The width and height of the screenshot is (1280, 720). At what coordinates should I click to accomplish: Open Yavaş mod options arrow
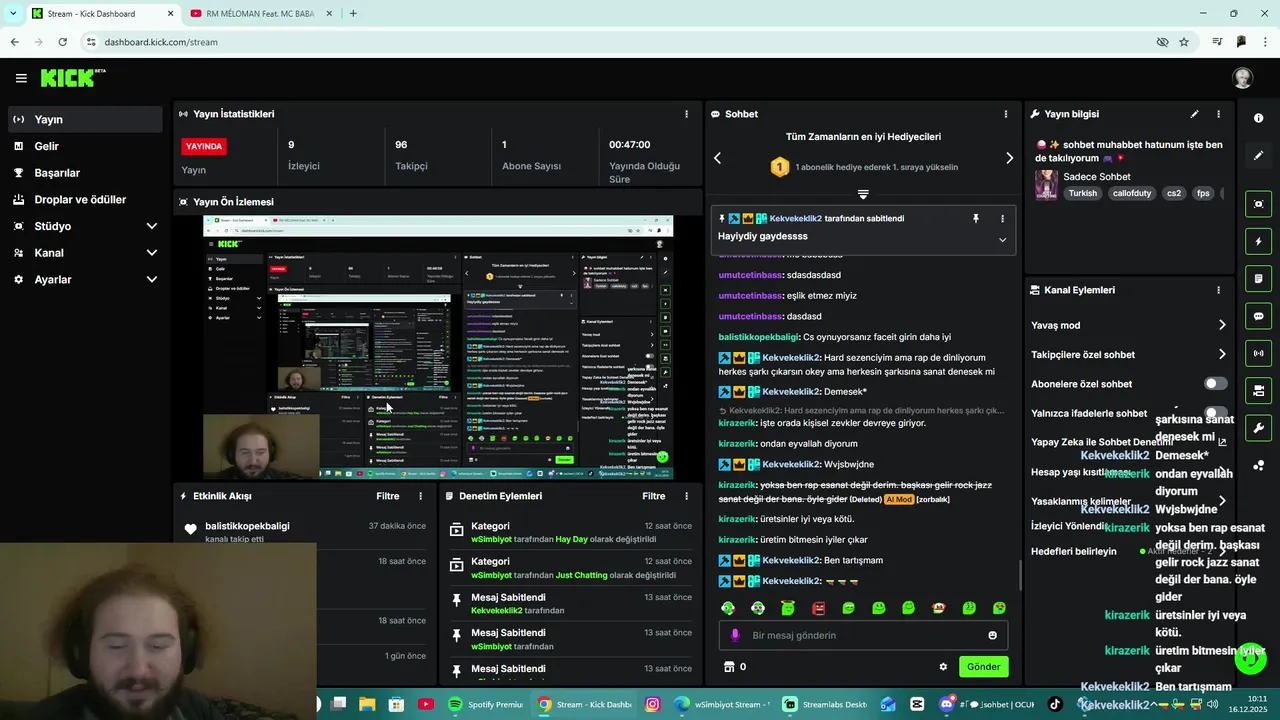[x=1222, y=325]
